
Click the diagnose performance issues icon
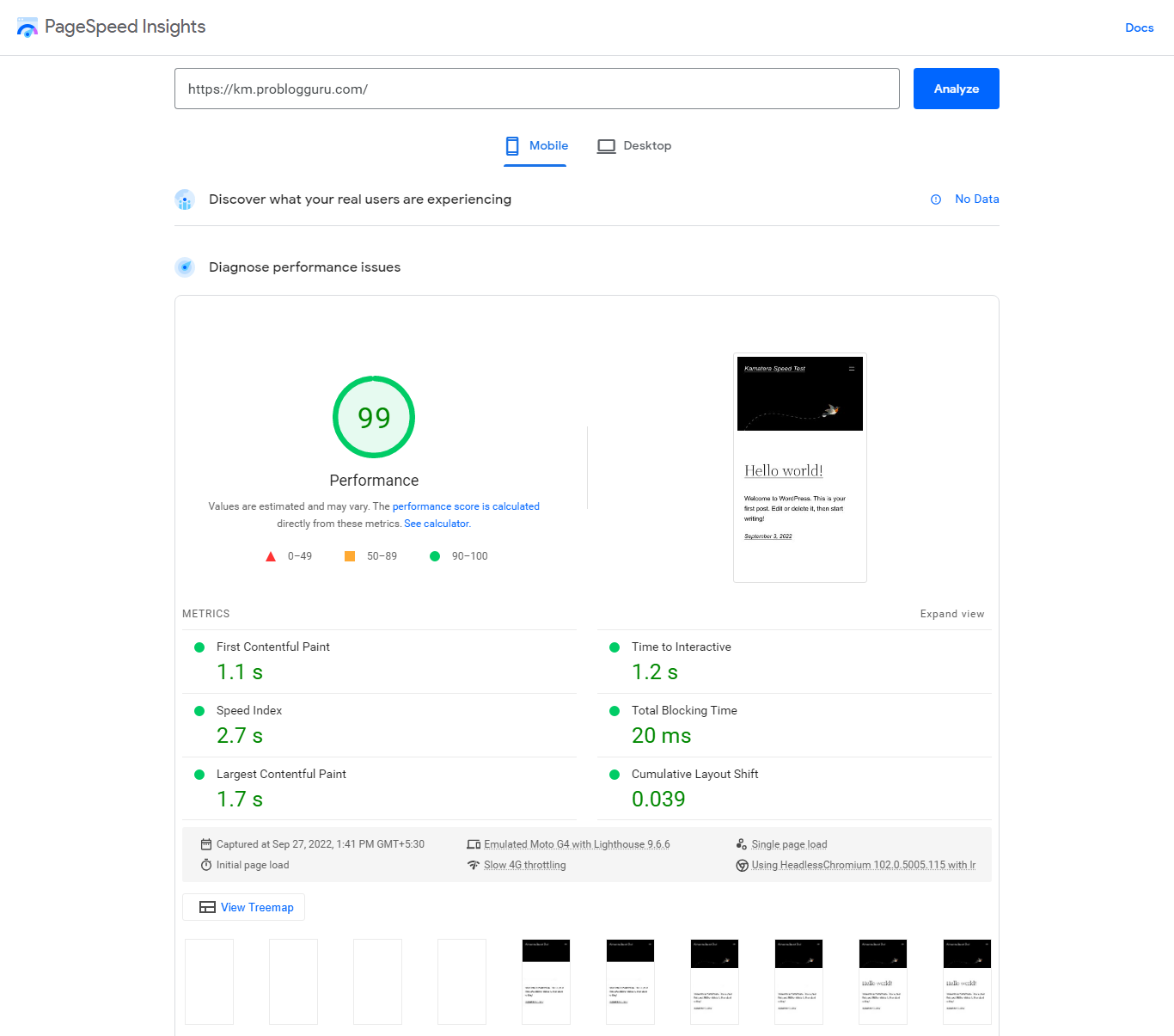[185, 267]
